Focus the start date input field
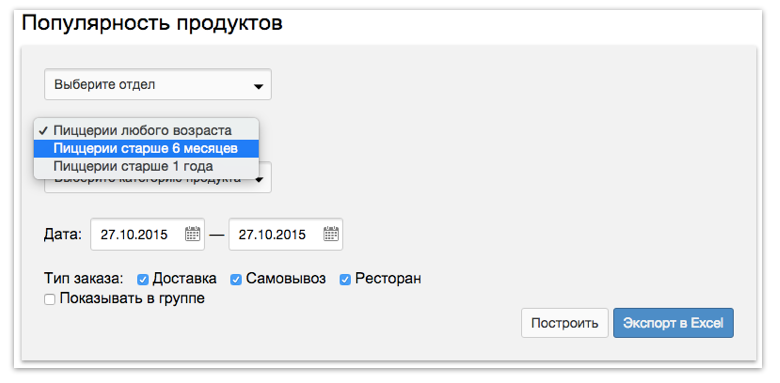This screenshot has height=383, width=780. (147, 234)
